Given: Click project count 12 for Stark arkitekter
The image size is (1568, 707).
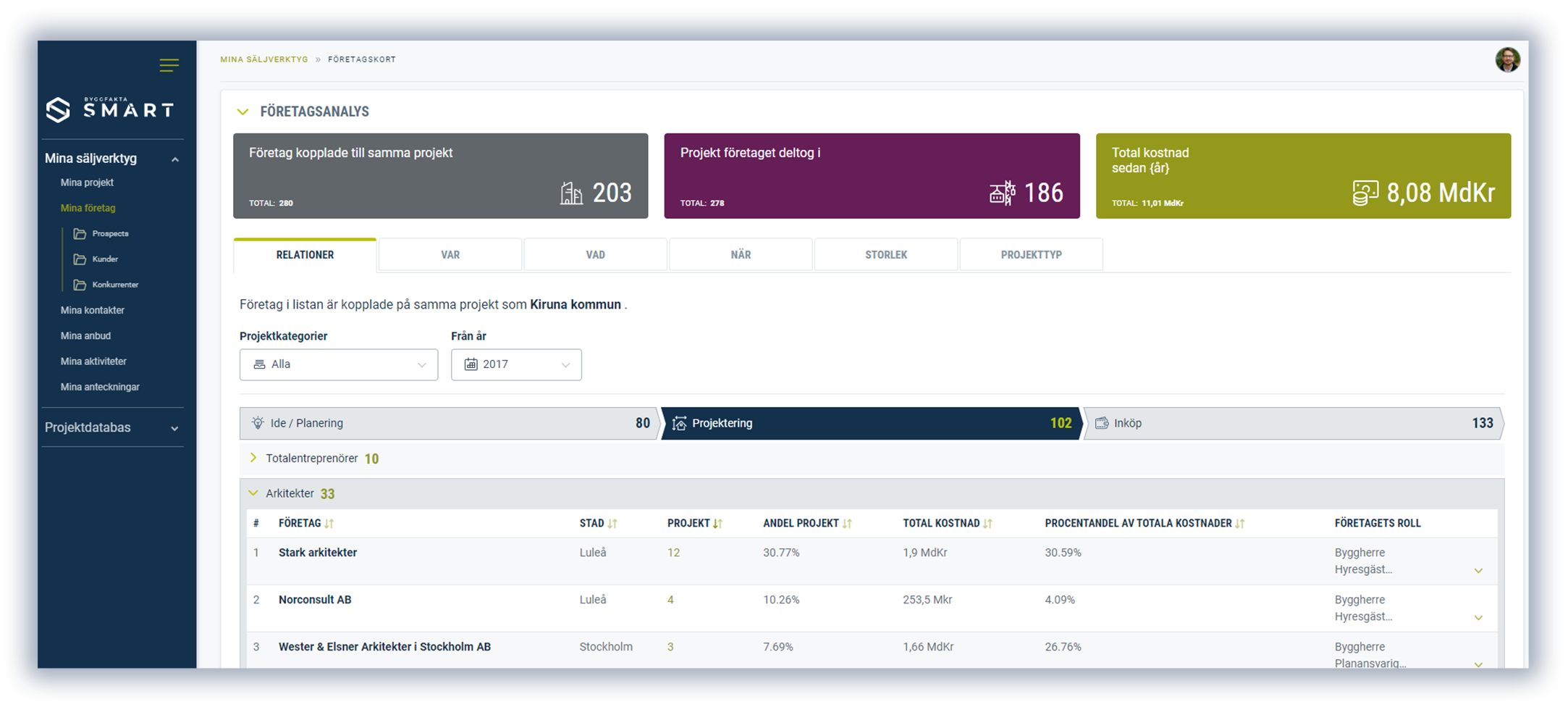Looking at the screenshot, I should tap(673, 553).
